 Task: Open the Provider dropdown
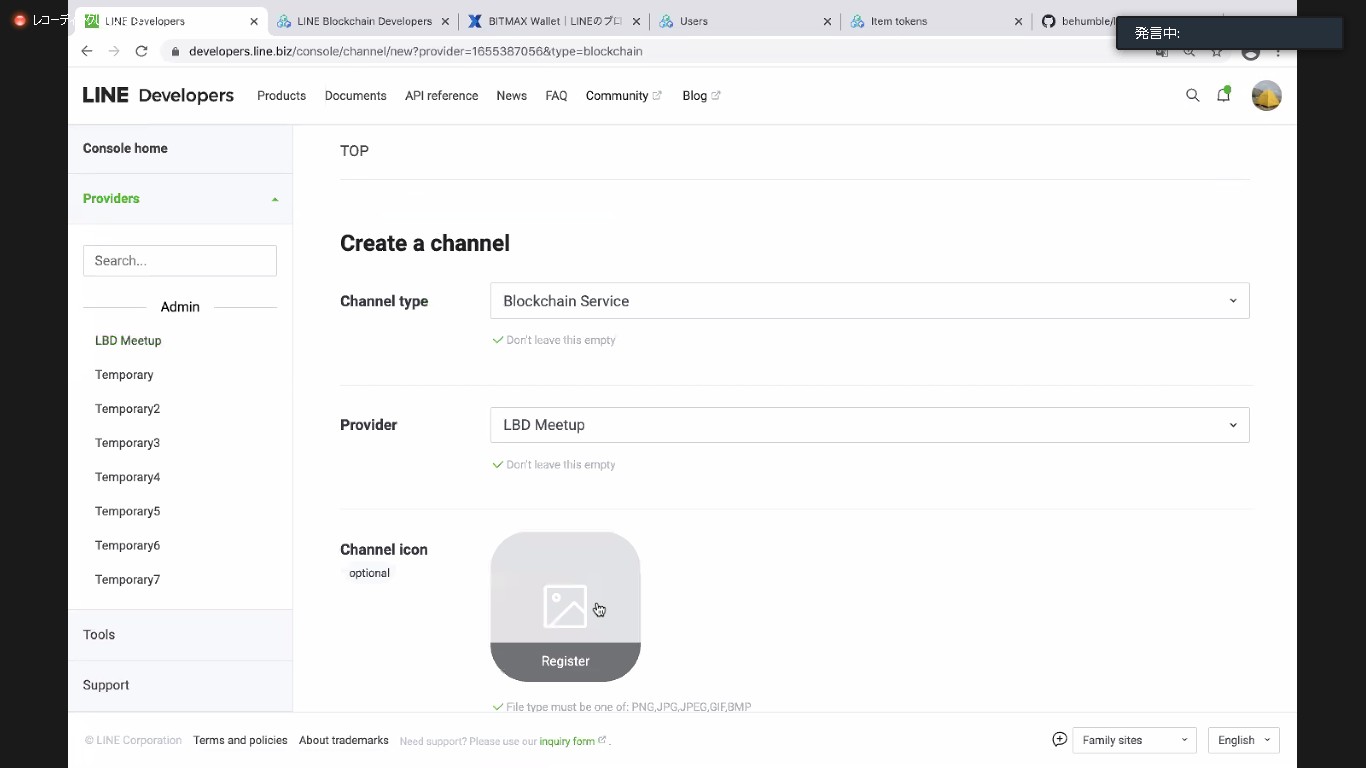869,425
